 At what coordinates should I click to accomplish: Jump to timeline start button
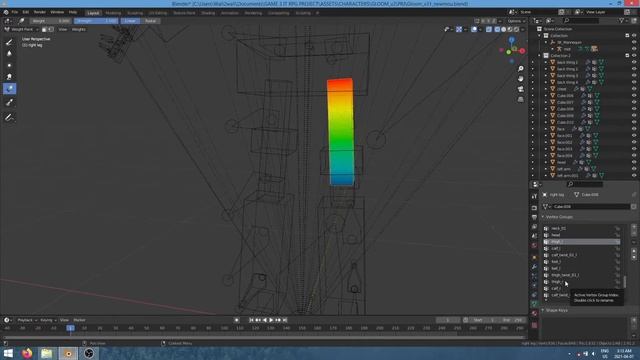[x=251, y=320]
